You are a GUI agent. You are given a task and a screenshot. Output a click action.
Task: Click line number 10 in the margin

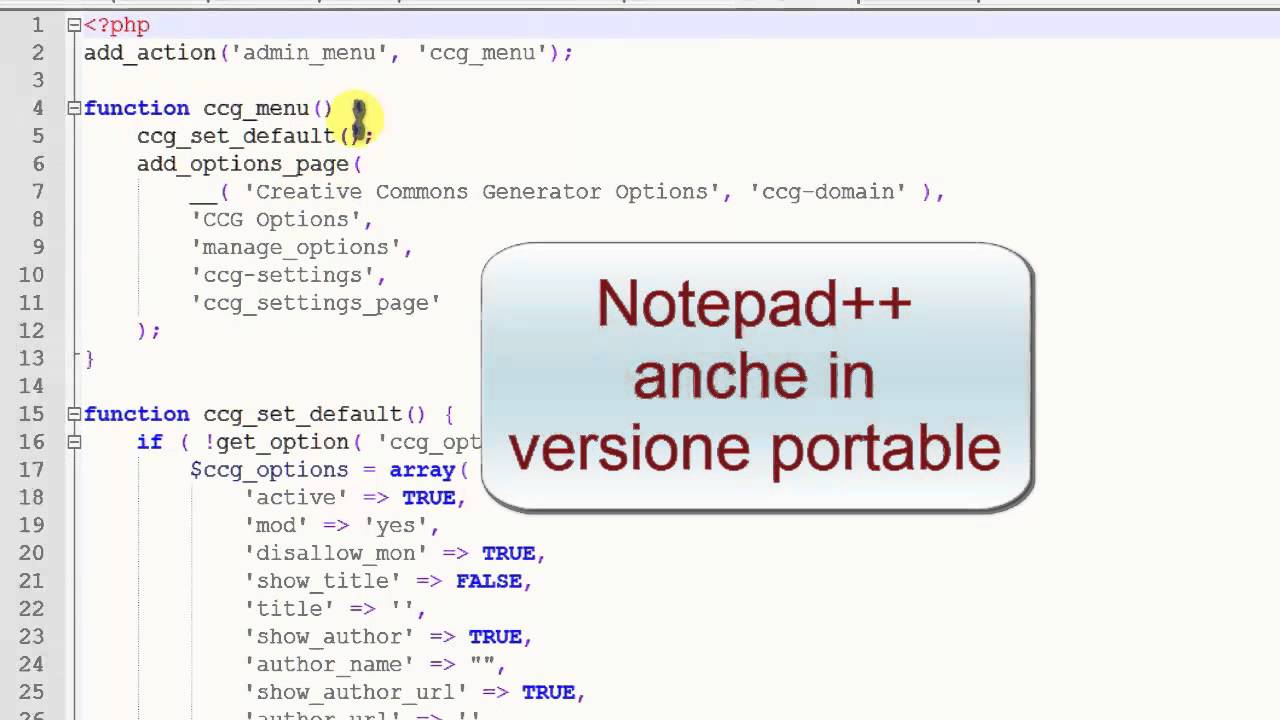[x=31, y=275]
